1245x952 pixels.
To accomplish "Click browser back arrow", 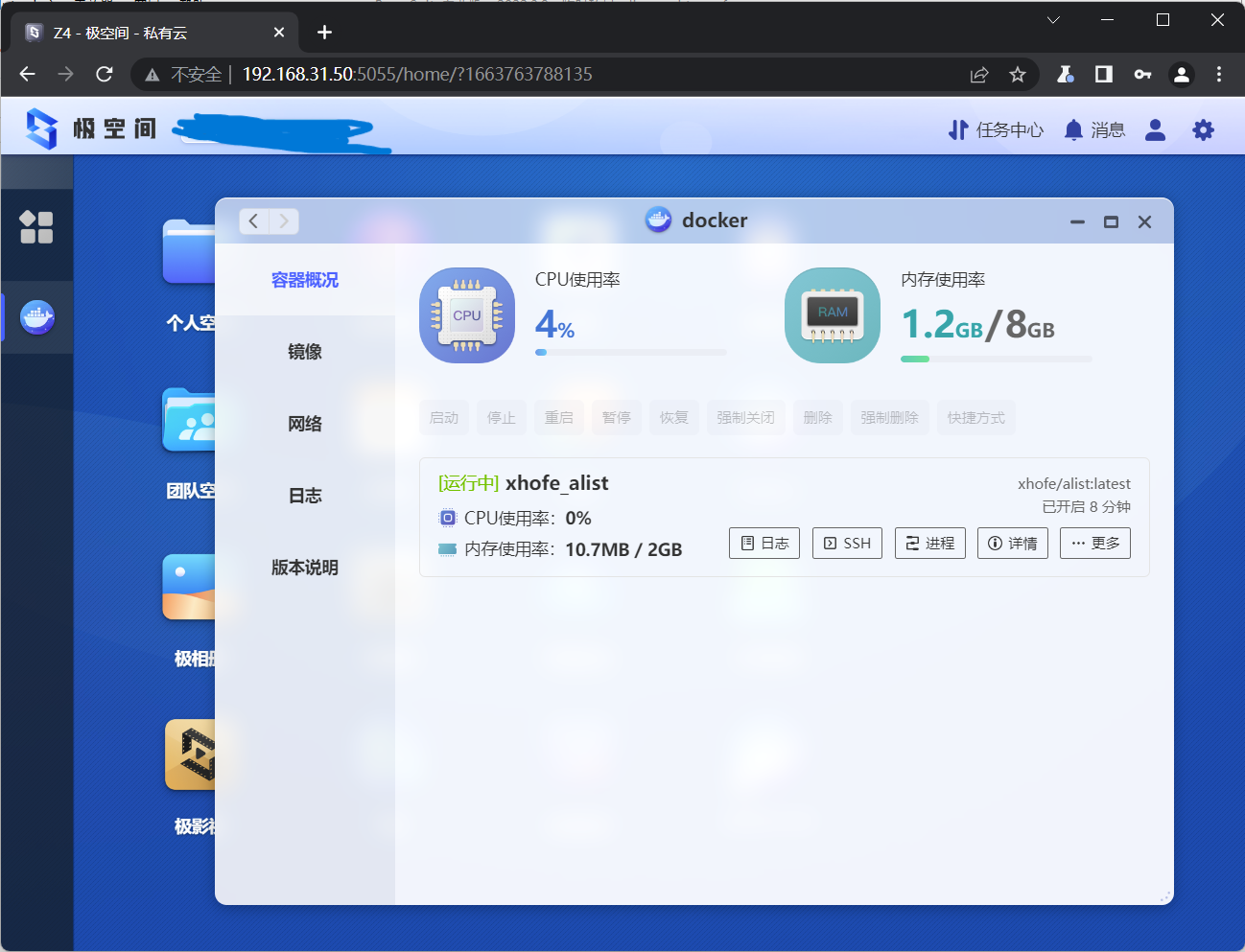I will pyautogui.click(x=27, y=74).
